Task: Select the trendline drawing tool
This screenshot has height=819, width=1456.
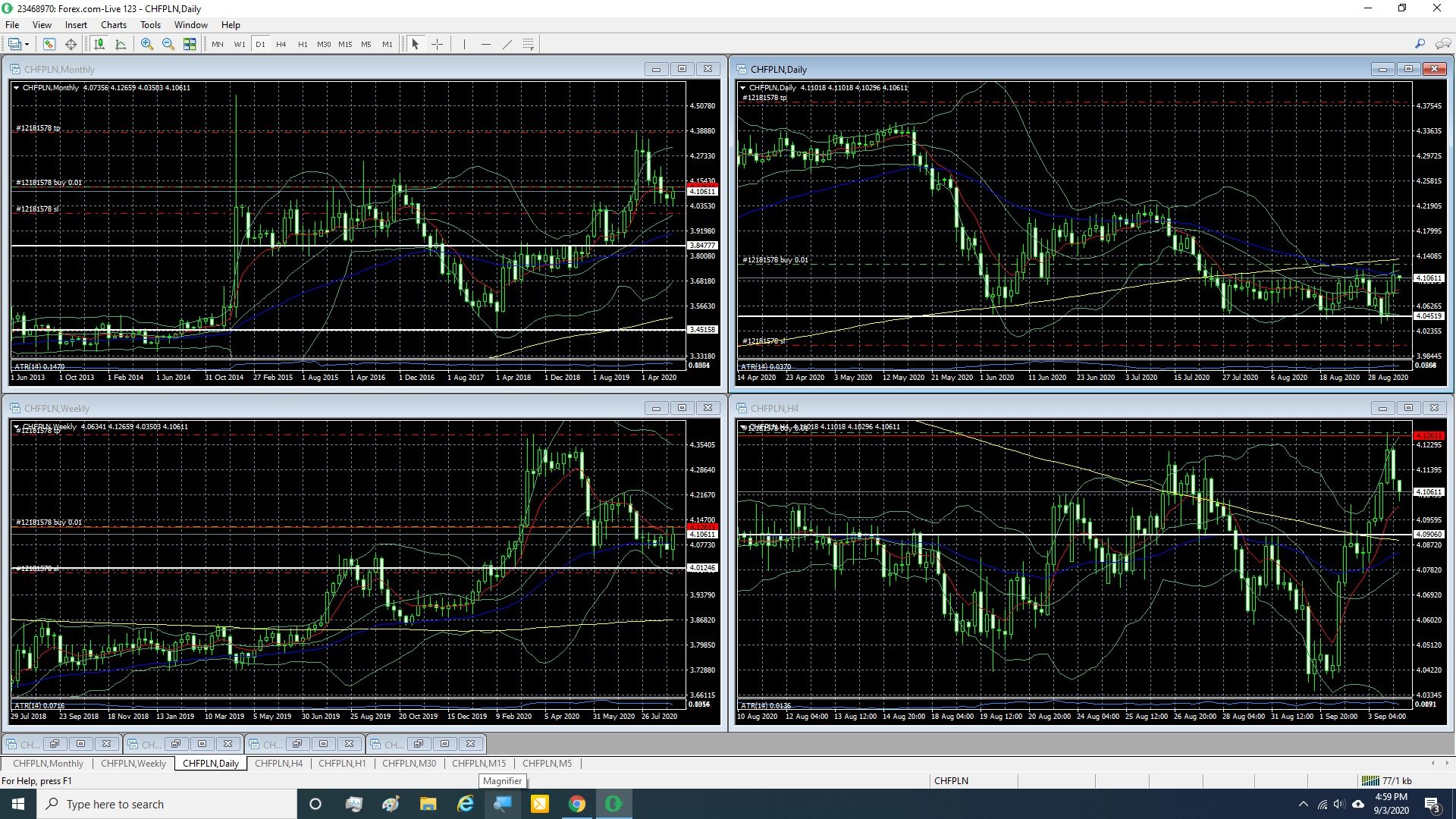Action: (x=507, y=44)
